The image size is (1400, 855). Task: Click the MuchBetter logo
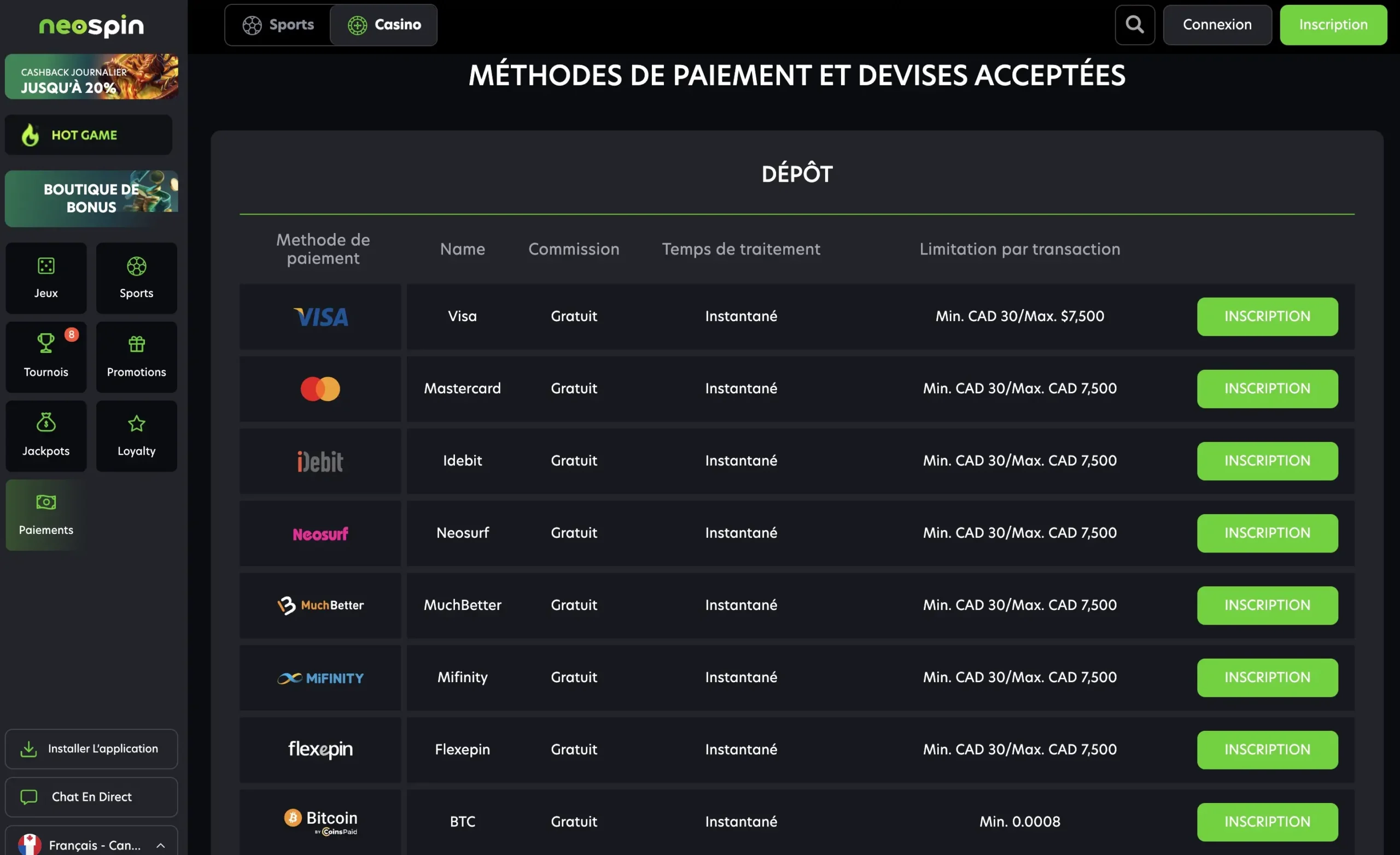tap(320, 606)
